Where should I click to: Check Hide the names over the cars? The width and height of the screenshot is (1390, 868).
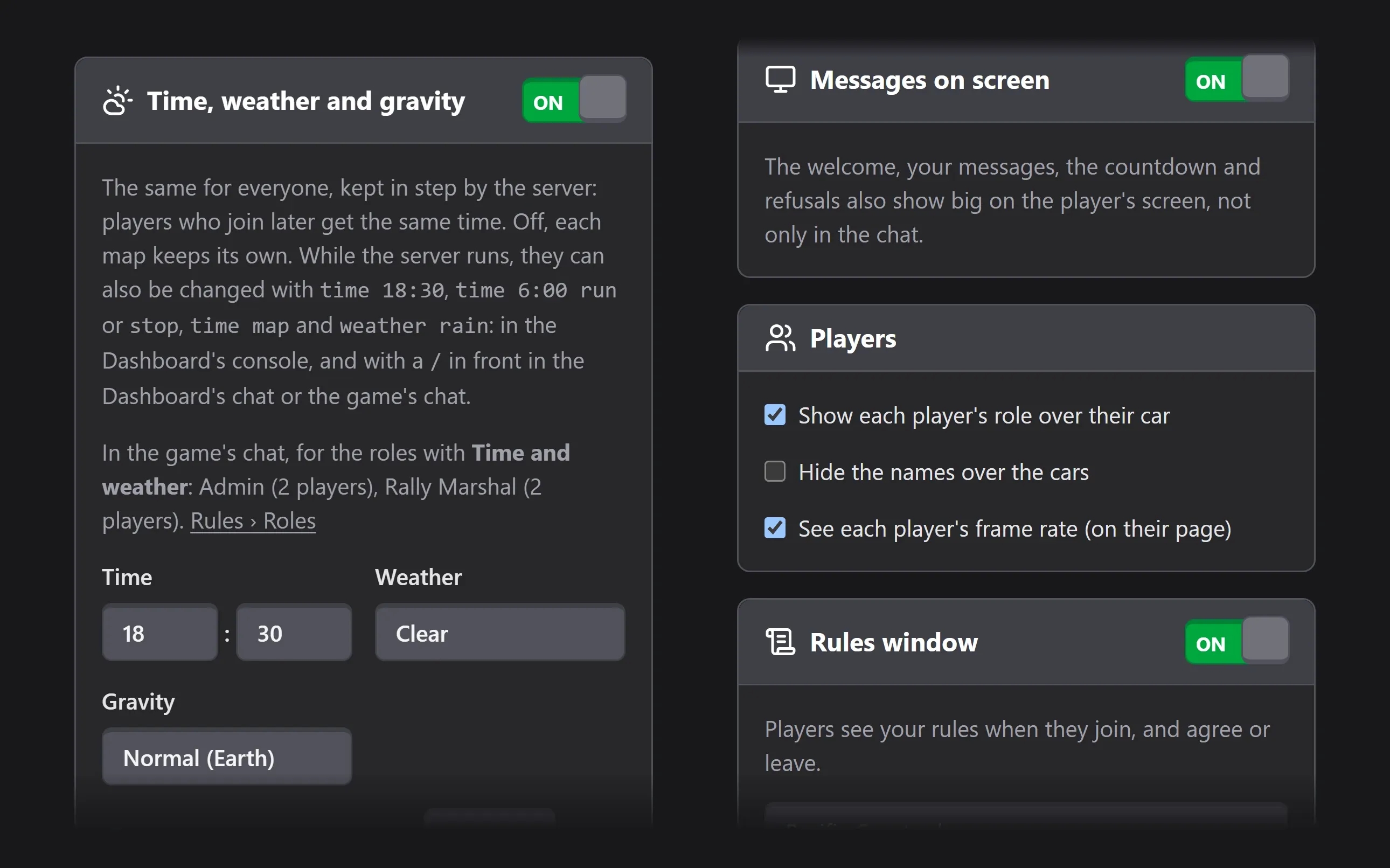click(775, 472)
